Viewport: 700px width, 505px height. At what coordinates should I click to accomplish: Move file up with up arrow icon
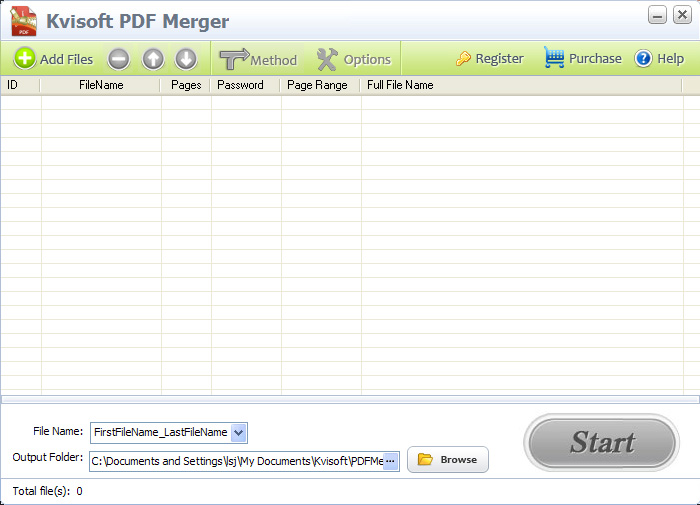point(153,59)
